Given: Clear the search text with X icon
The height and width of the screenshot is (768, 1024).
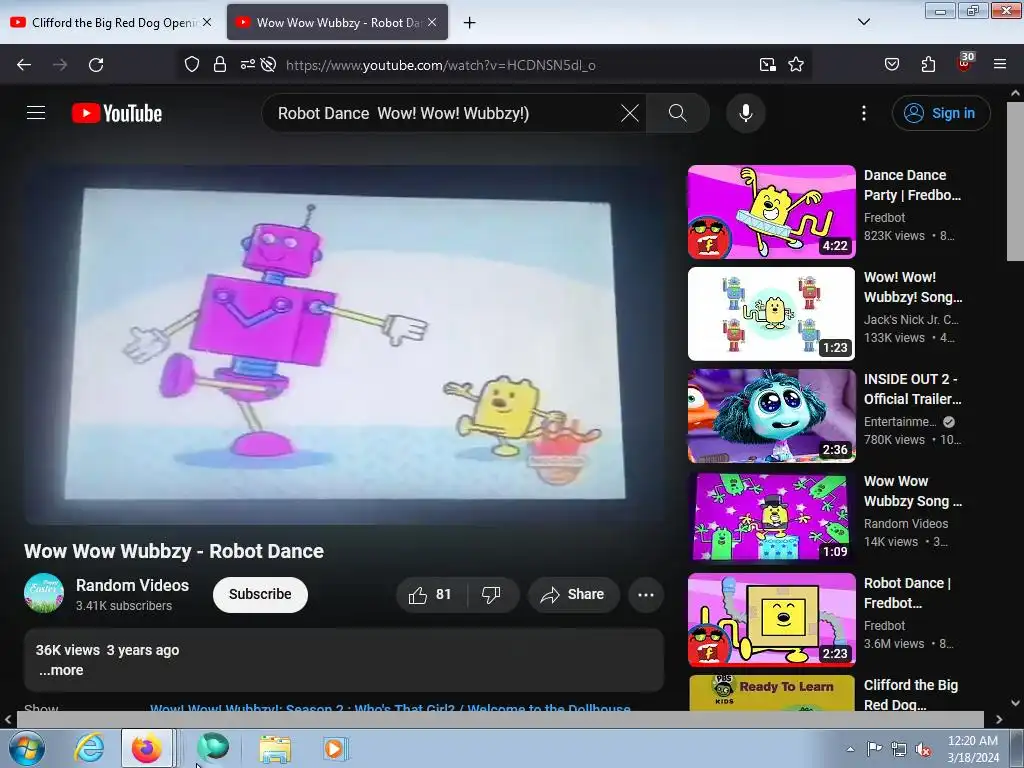Looking at the screenshot, I should 630,113.
